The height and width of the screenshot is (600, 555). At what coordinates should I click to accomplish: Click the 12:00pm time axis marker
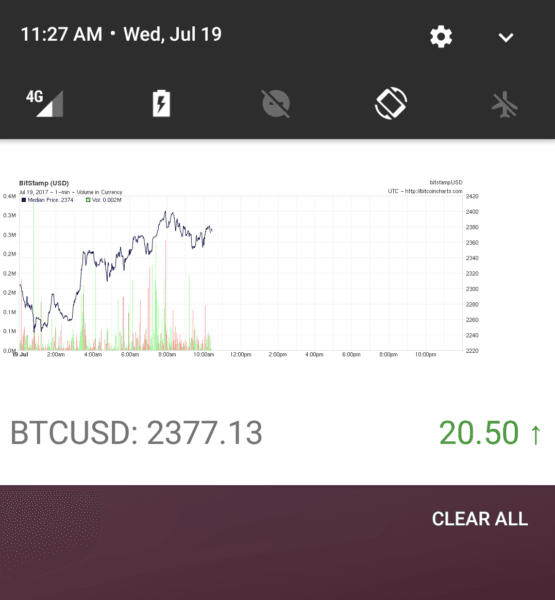pos(240,355)
